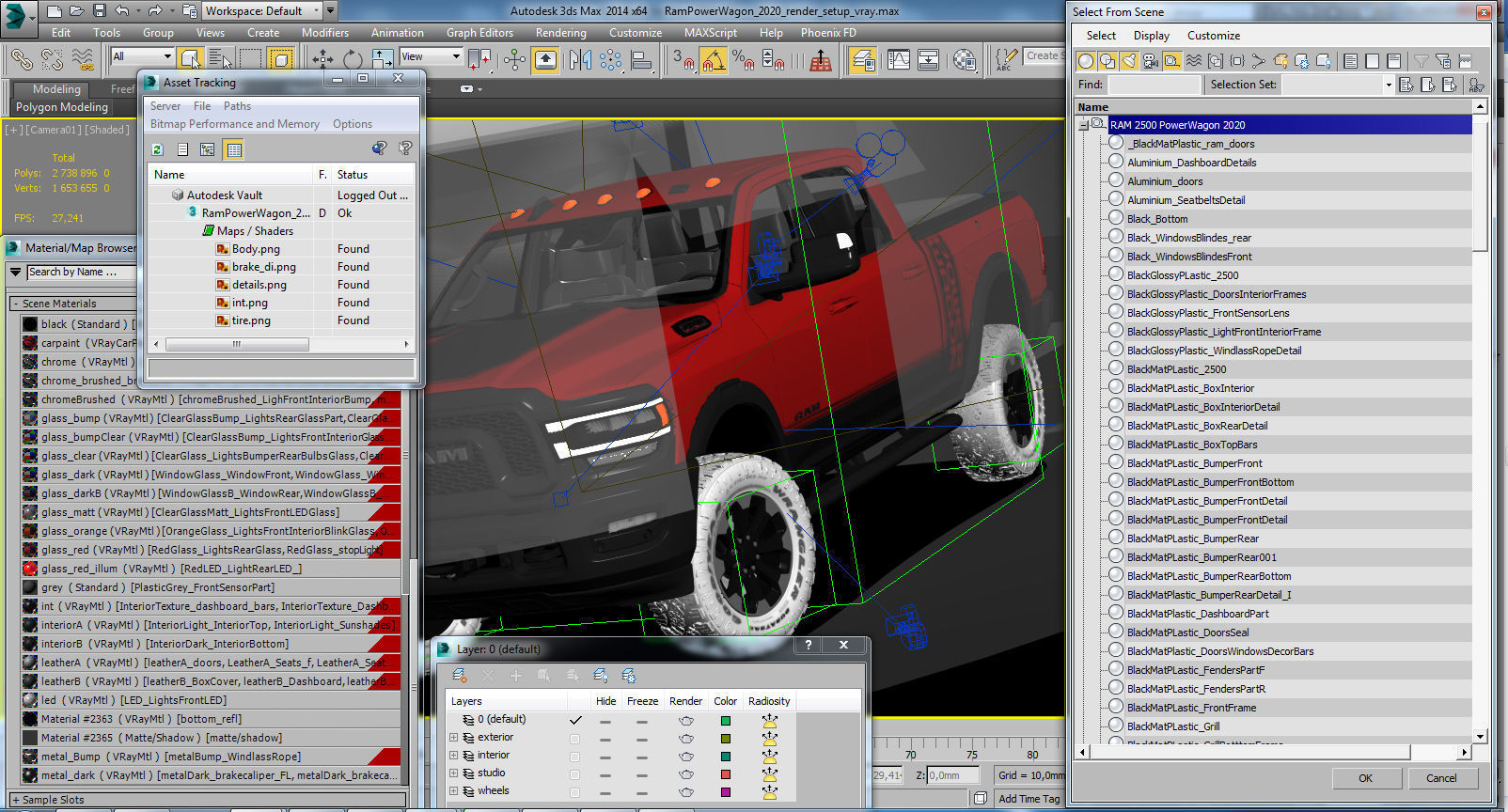The height and width of the screenshot is (812, 1508).
Task: Toggle Hide for the studio layer
Action: [x=605, y=774]
